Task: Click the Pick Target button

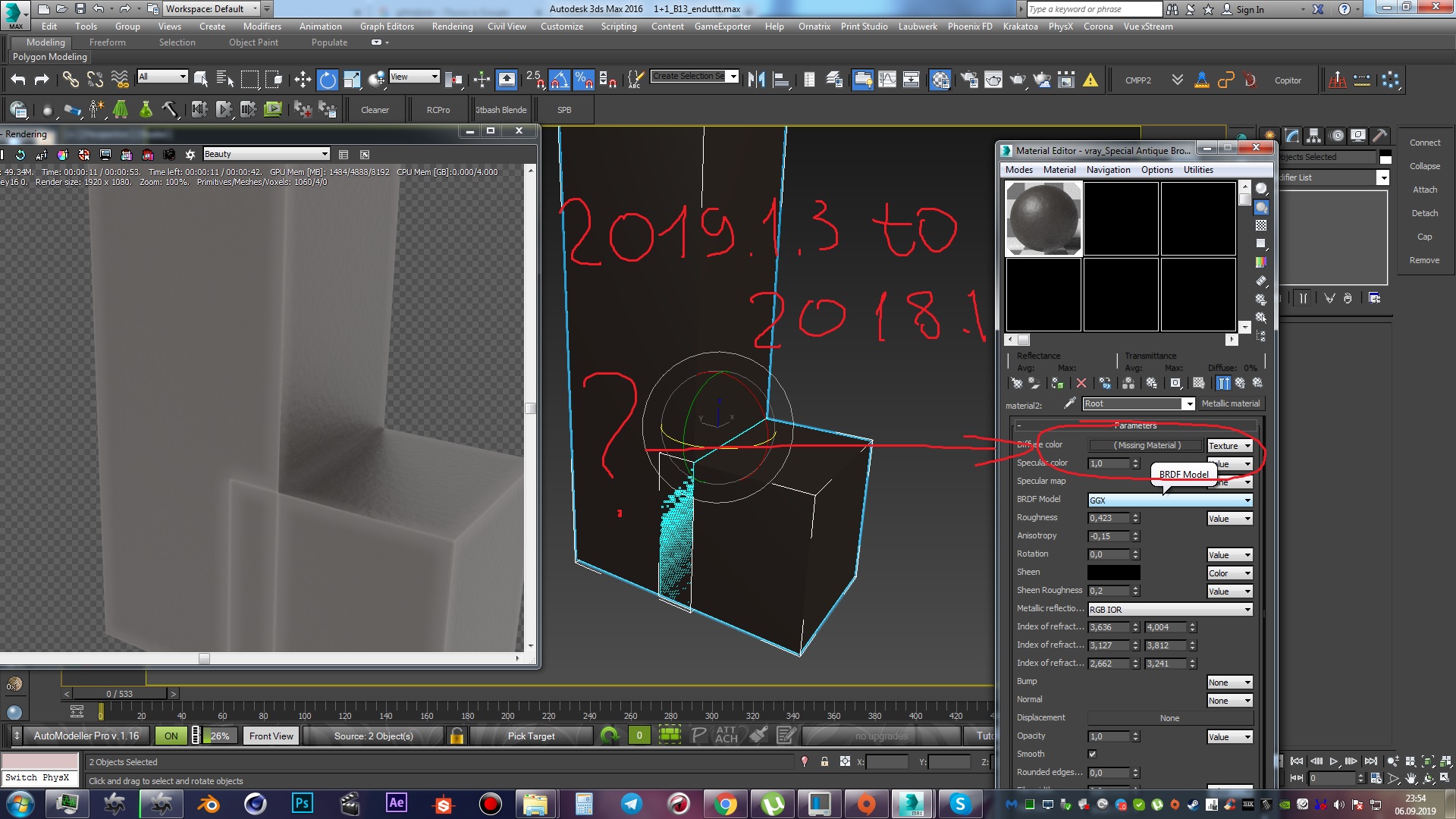Action: (531, 736)
